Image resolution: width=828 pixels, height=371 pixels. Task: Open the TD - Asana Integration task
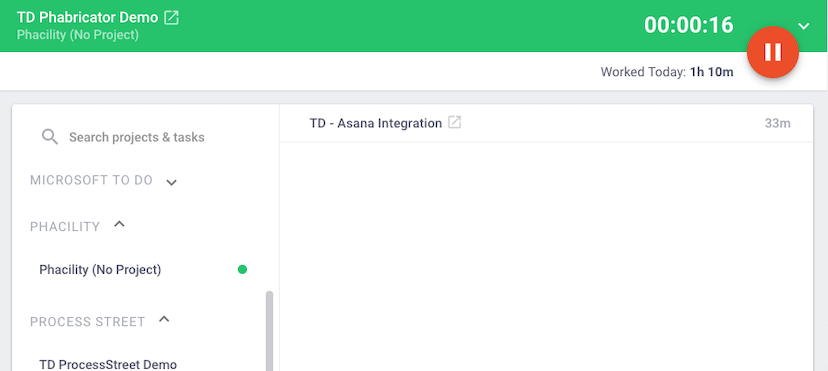[375, 123]
